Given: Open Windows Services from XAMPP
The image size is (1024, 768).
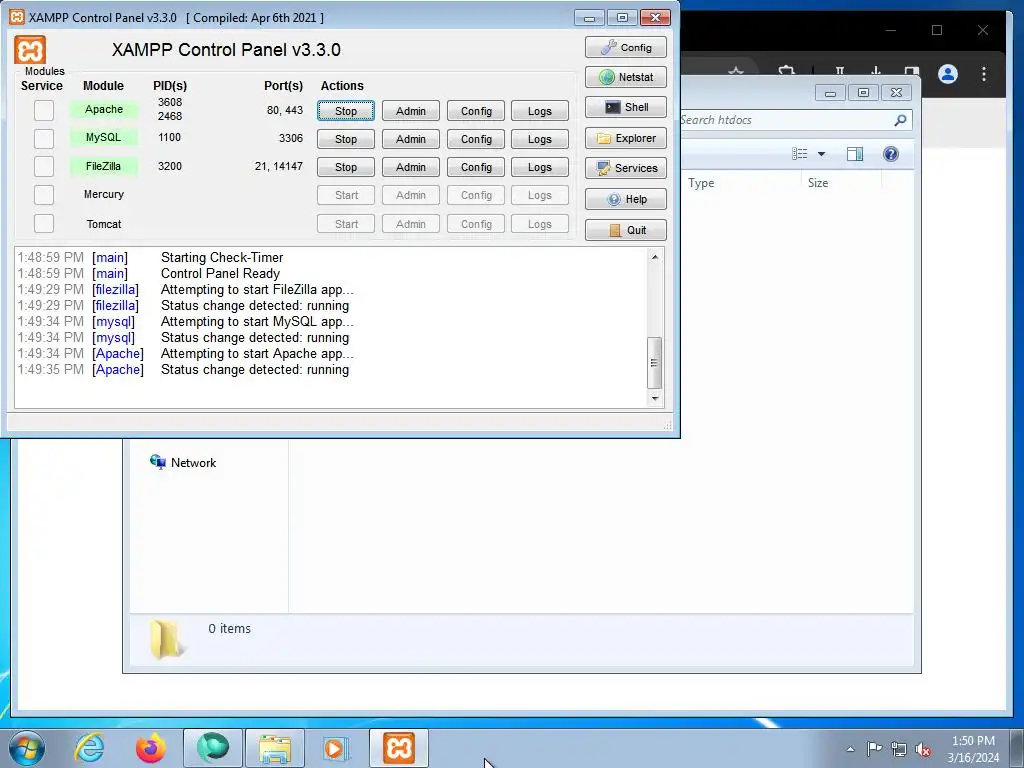Looking at the screenshot, I should [626, 168].
